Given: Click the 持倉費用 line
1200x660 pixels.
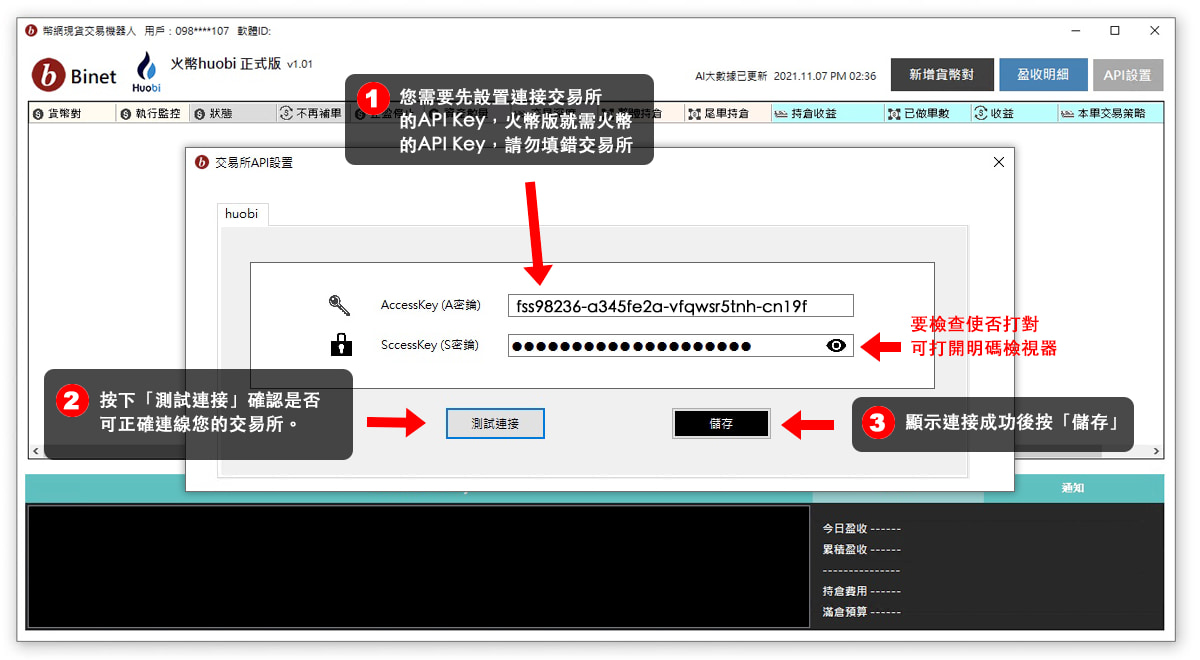Looking at the screenshot, I should click(x=861, y=591).
